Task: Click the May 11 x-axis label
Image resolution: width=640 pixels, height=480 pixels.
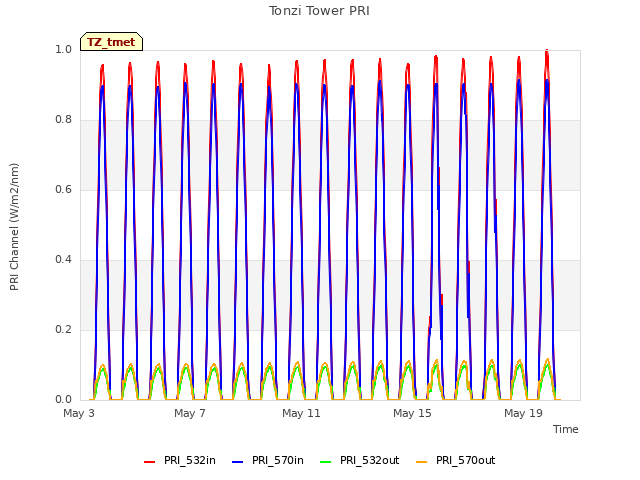Action: tap(301, 413)
